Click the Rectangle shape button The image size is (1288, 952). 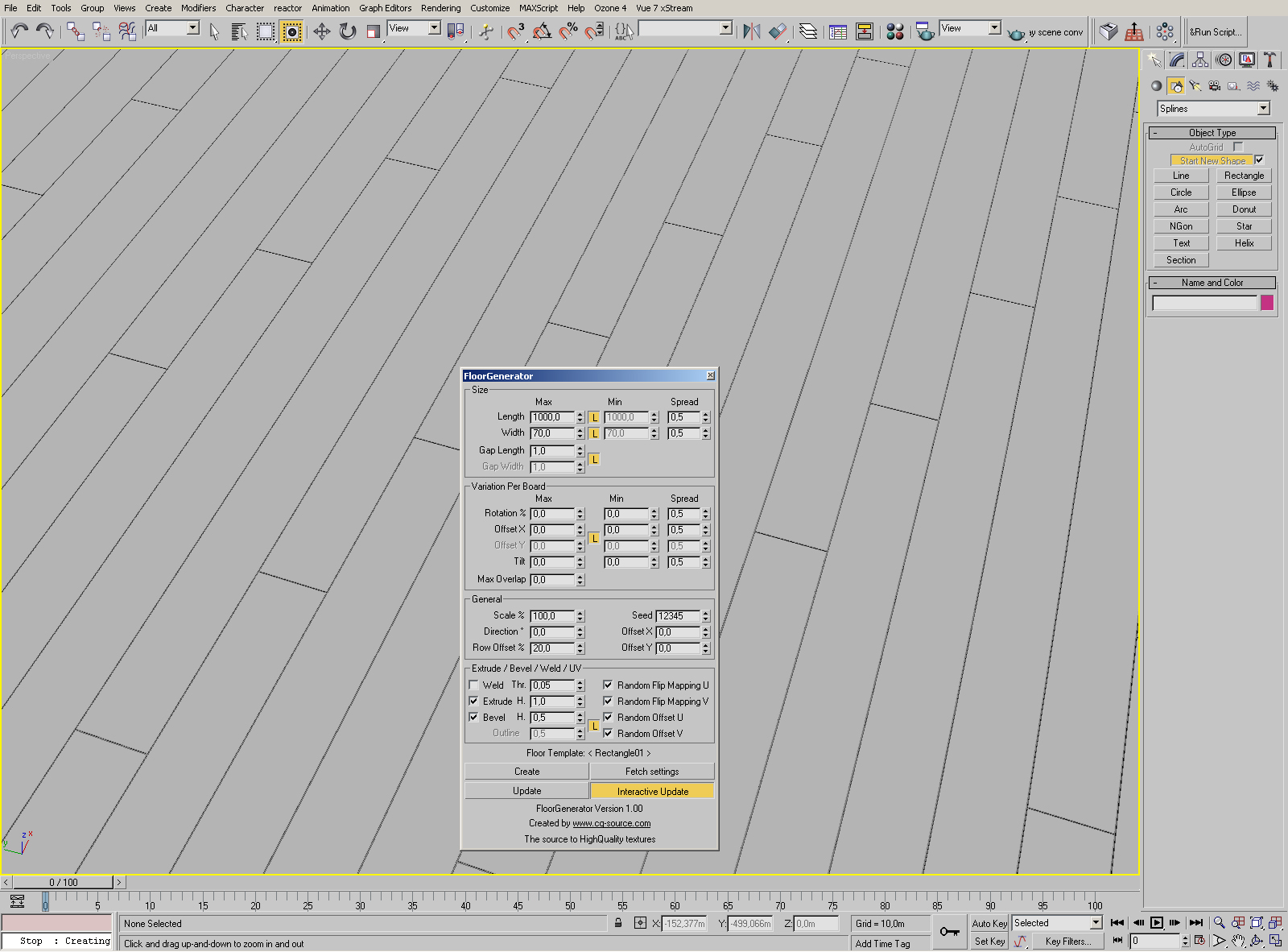click(x=1244, y=176)
